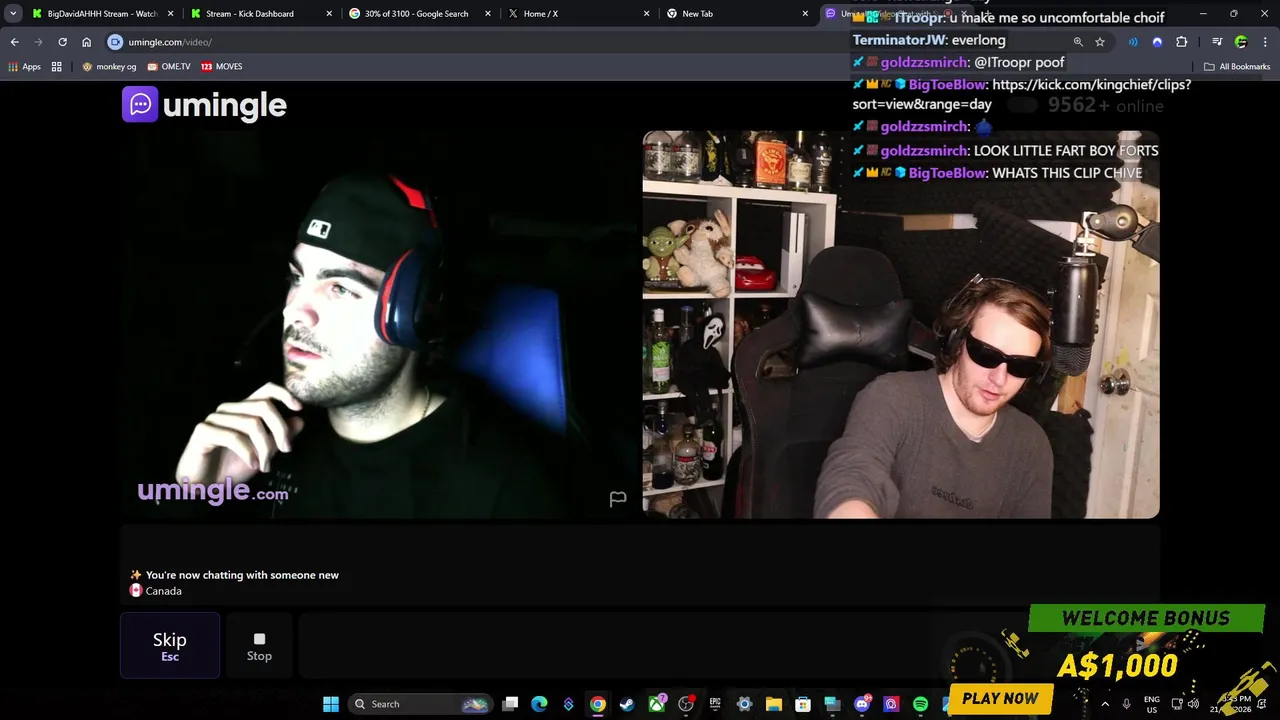Open the Chrome profile avatar

point(1241,42)
